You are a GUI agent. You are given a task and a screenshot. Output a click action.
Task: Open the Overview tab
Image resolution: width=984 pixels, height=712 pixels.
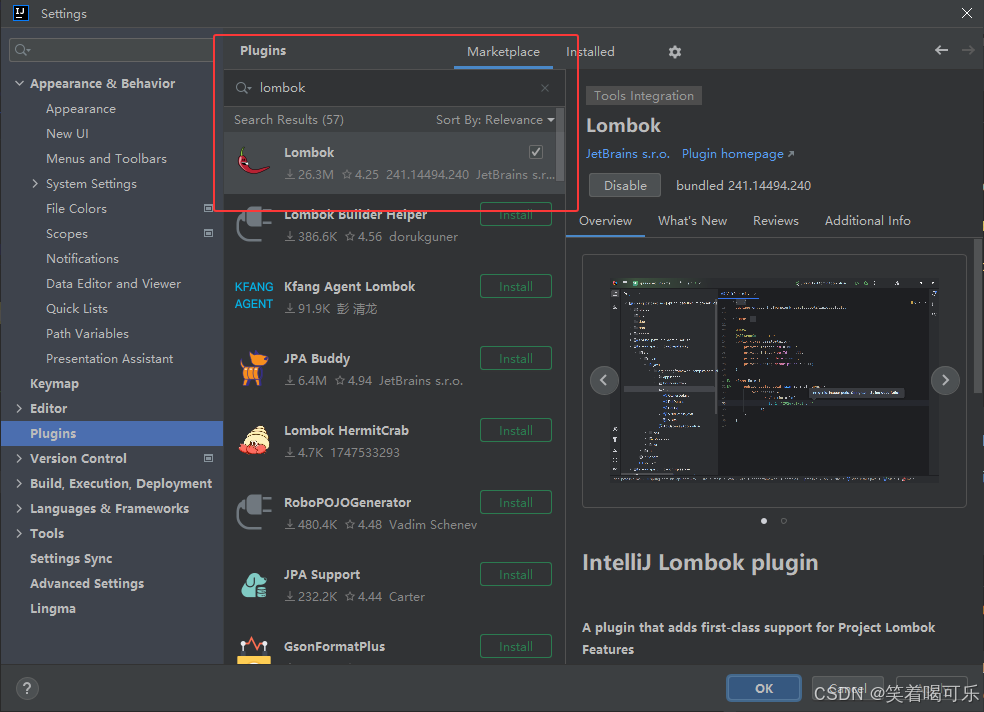606,221
